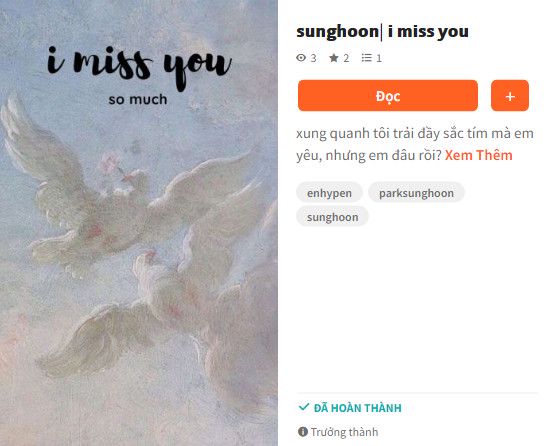Screen dimensions: 556x446
Task: Add story to library with plus button
Action: coord(510,96)
